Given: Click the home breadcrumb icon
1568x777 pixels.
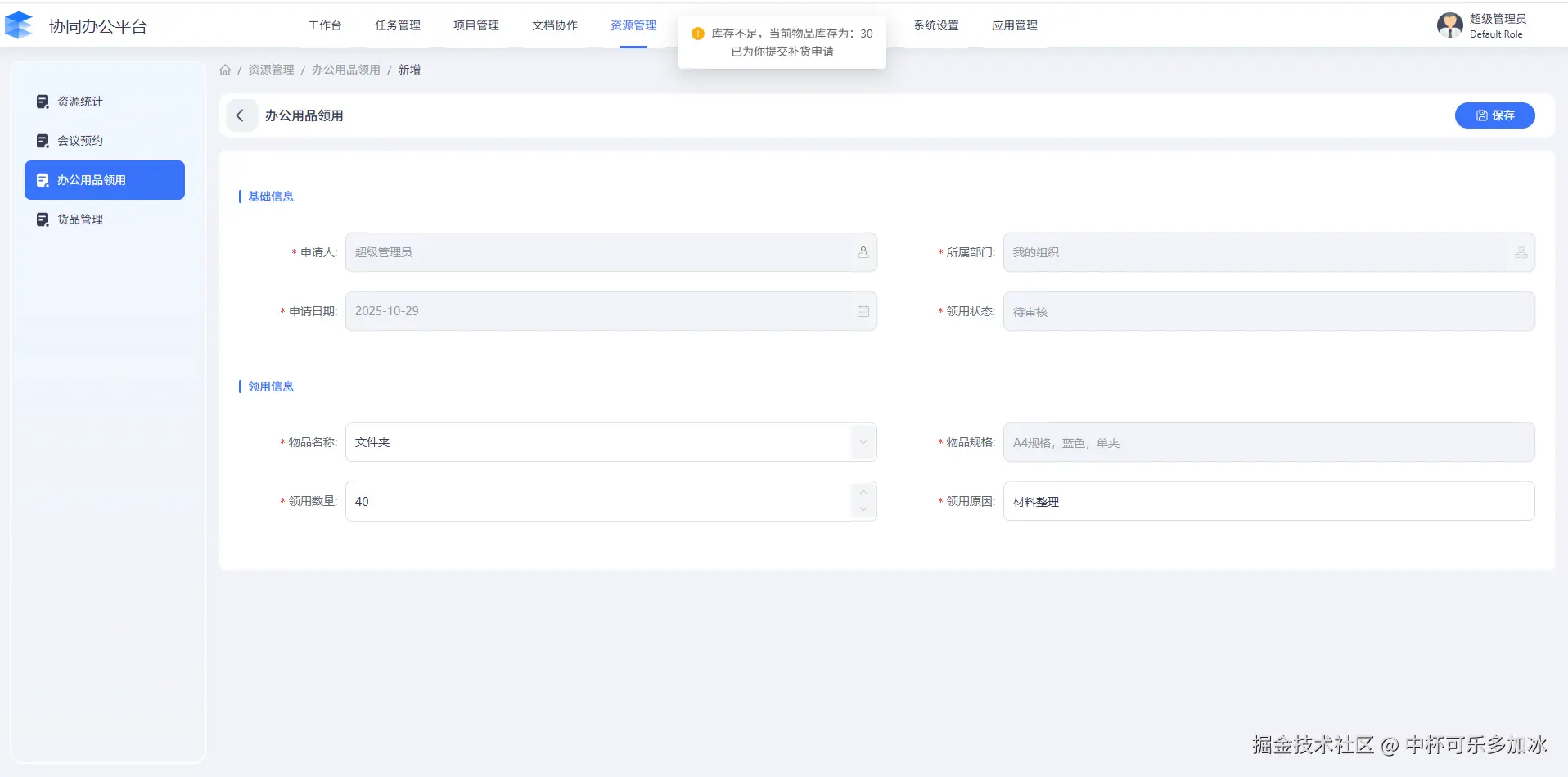Looking at the screenshot, I should click(225, 70).
